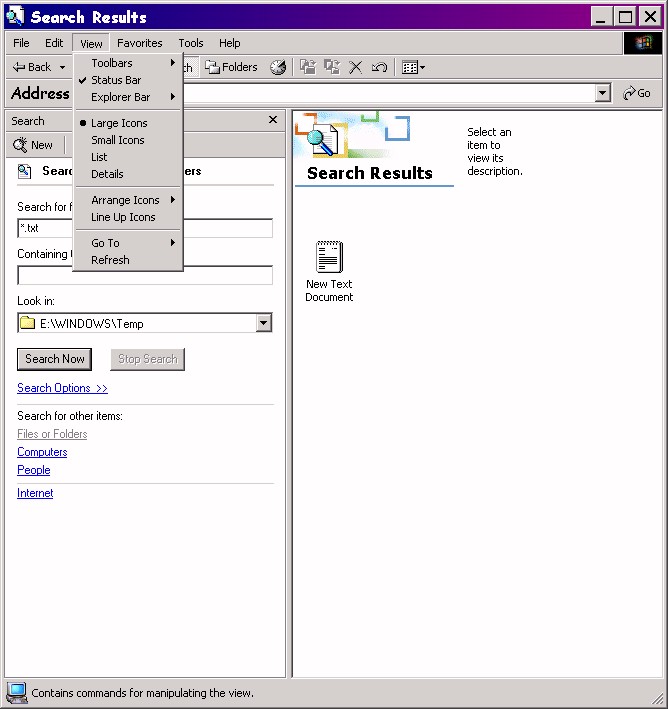
Task: Open the Edit menu
Action: [54, 43]
